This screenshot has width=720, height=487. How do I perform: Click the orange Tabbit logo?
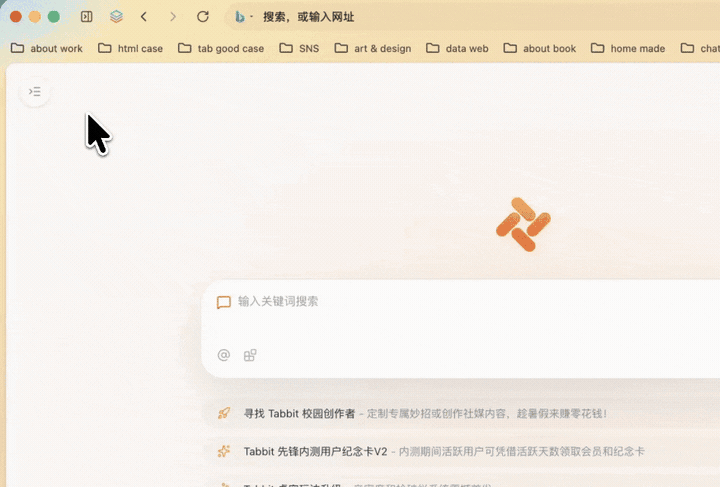click(523, 224)
